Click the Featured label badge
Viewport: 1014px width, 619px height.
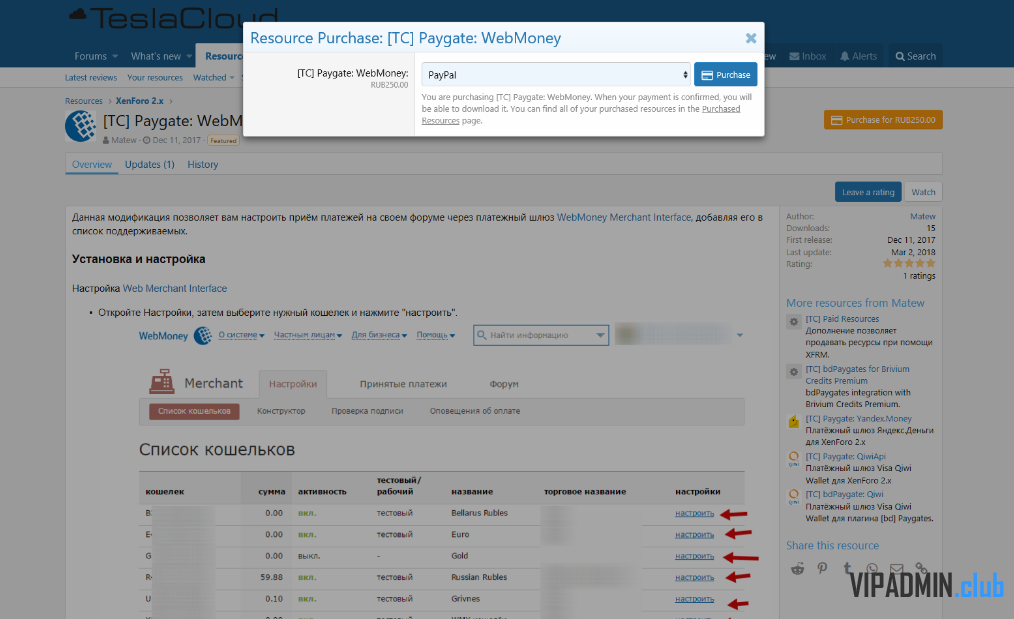tap(223, 140)
